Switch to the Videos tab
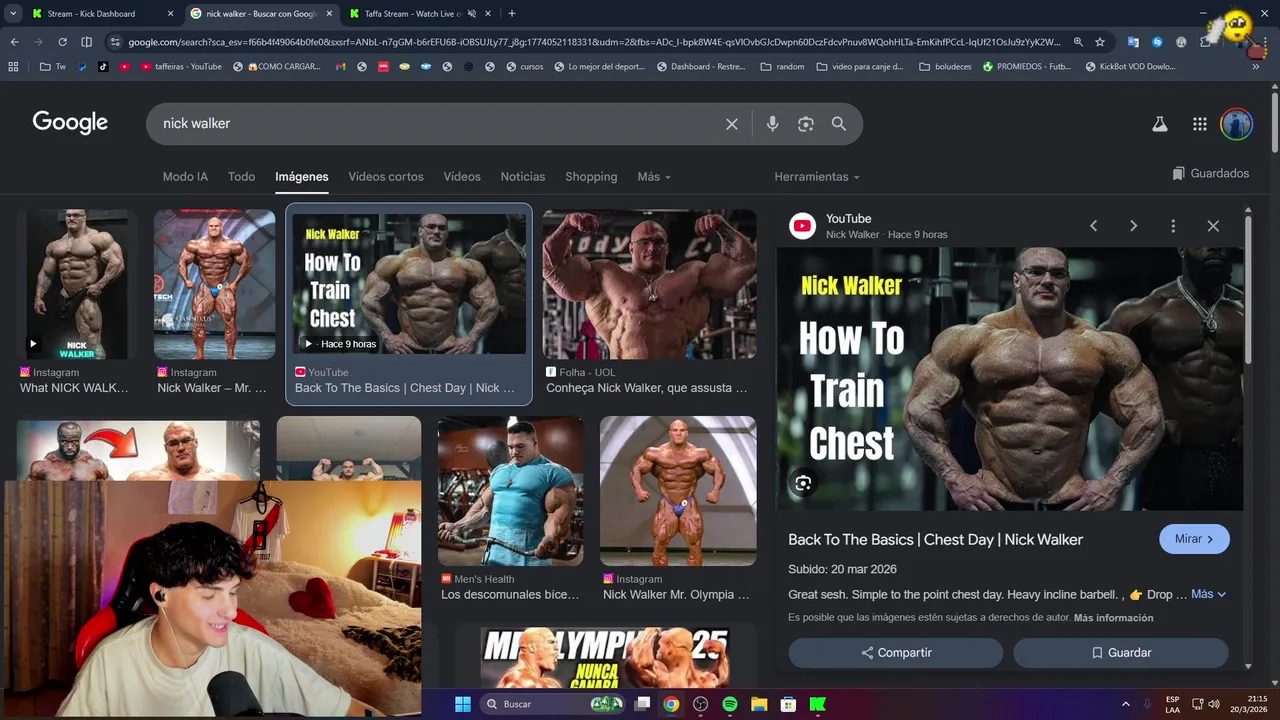The width and height of the screenshot is (1280, 720). click(462, 177)
